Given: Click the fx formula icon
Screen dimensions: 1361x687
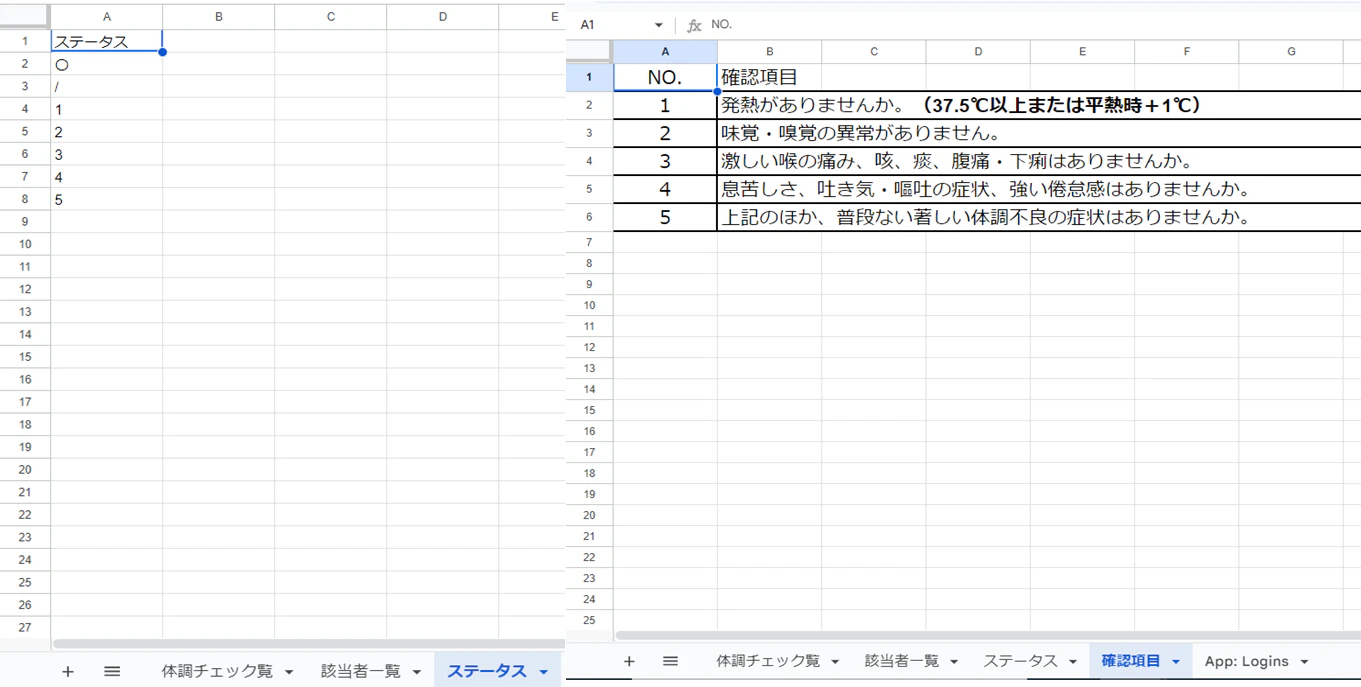Looking at the screenshot, I should tap(694, 25).
